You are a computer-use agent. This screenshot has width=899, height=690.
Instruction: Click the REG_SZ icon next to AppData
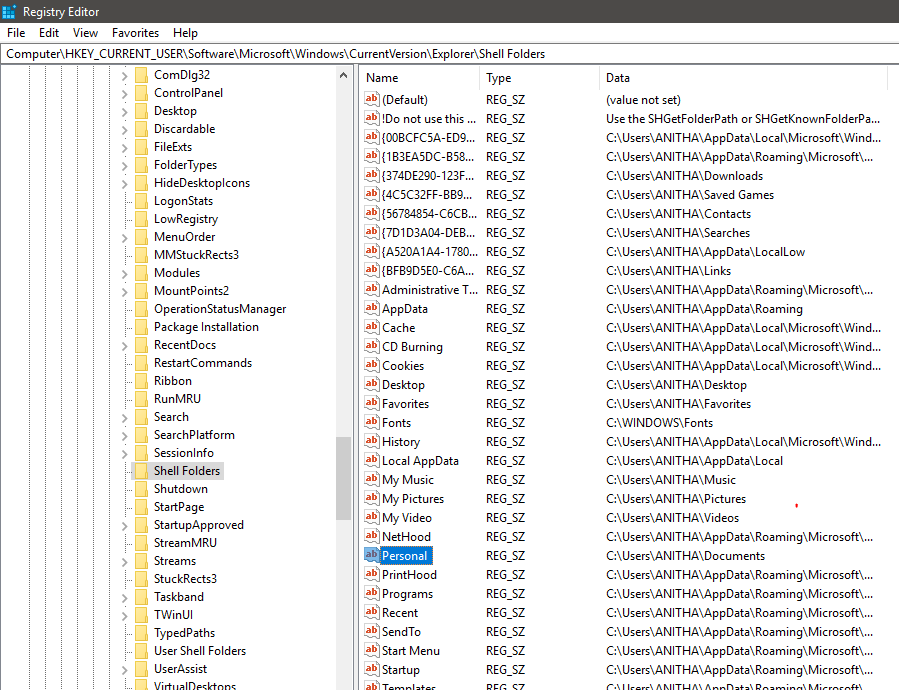click(372, 308)
